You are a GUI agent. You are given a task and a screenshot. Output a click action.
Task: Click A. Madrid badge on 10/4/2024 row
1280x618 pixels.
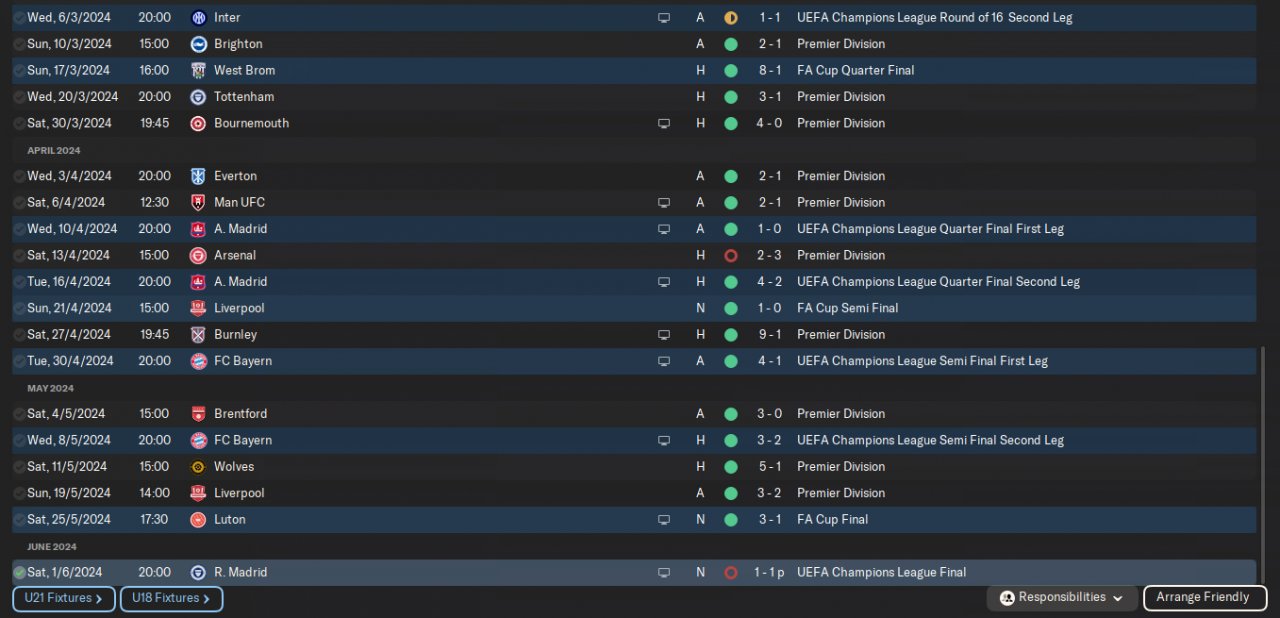(x=198, y=229)
